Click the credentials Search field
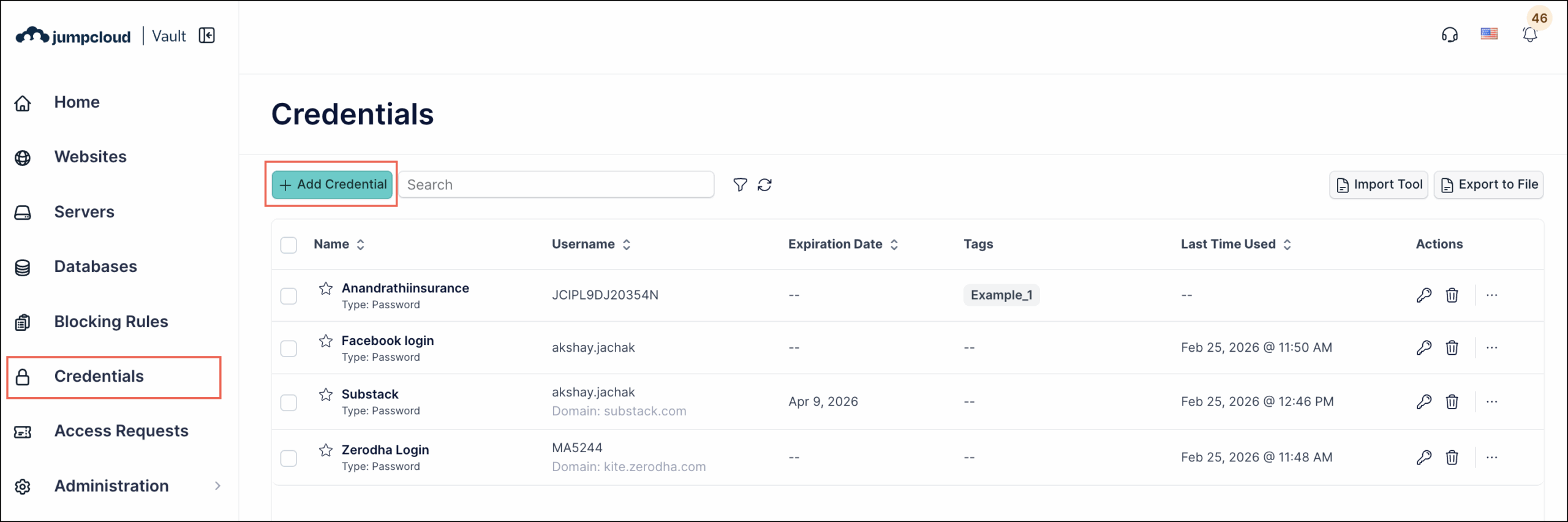Viewport: 1568px width, 522px height. pos(556,184)
